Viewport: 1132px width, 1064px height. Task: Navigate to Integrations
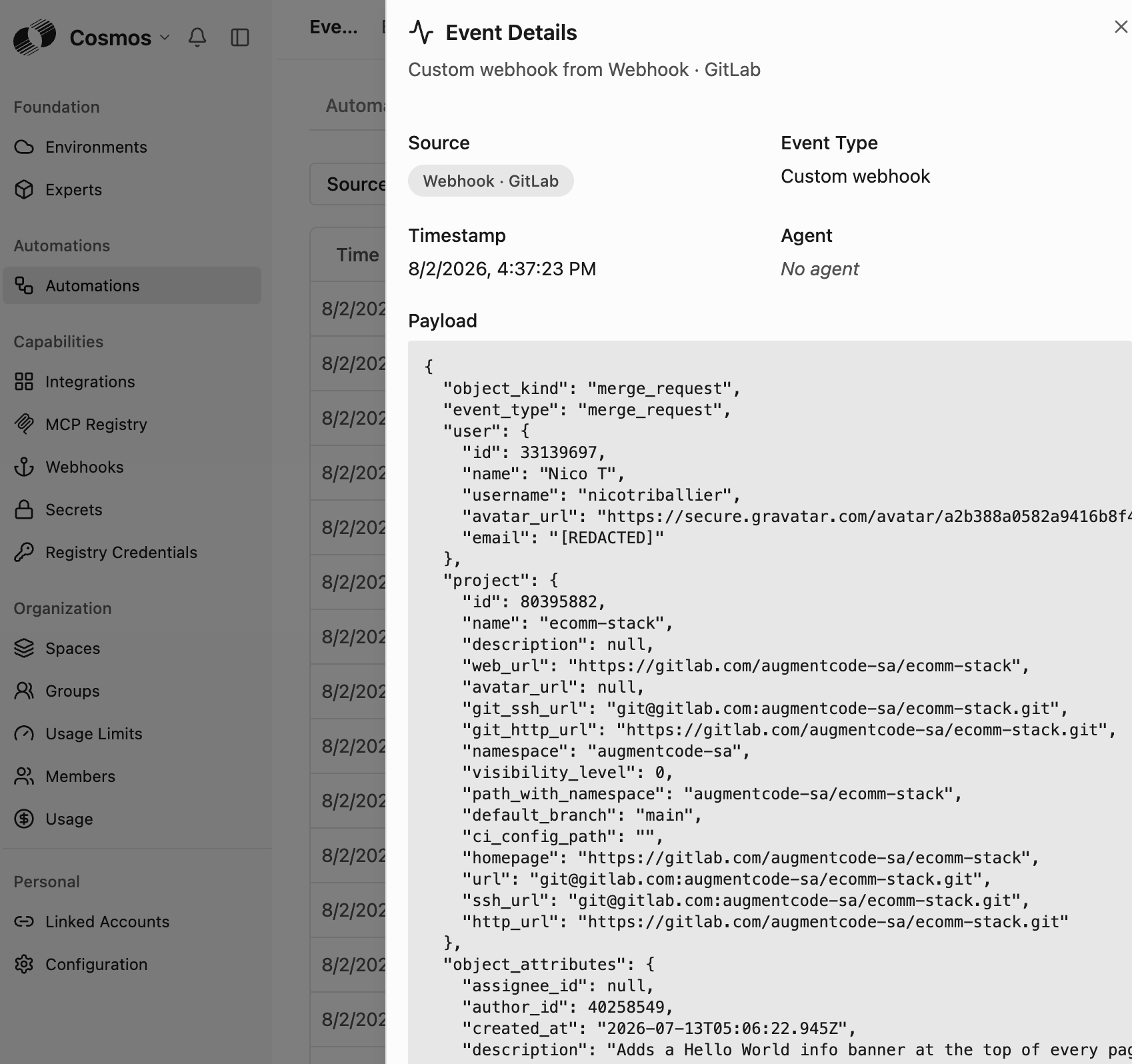[x=132, y=382]
